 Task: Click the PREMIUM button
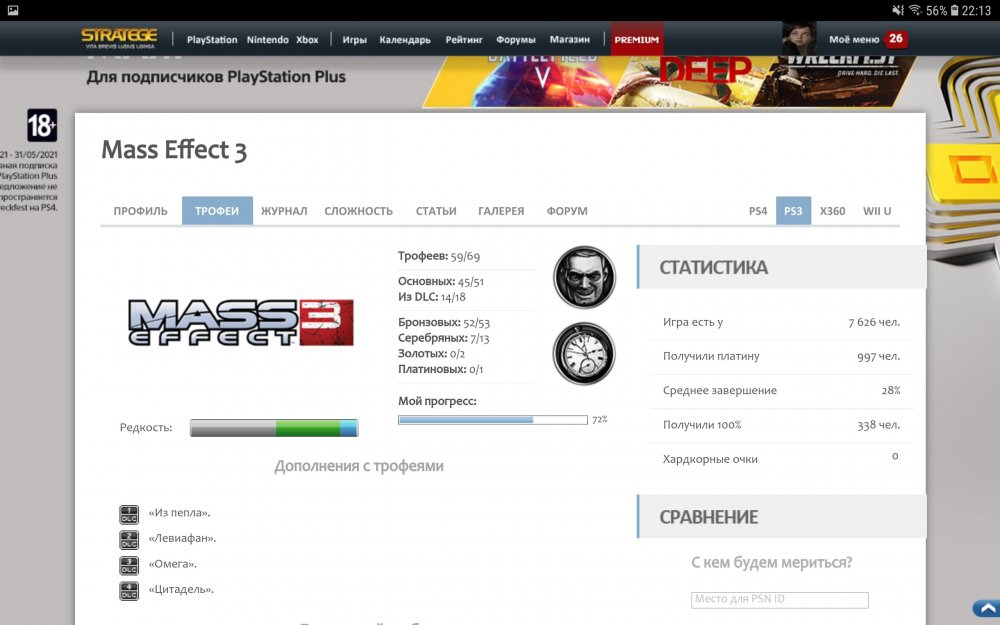pyautogui.click(x=636, y=40)
